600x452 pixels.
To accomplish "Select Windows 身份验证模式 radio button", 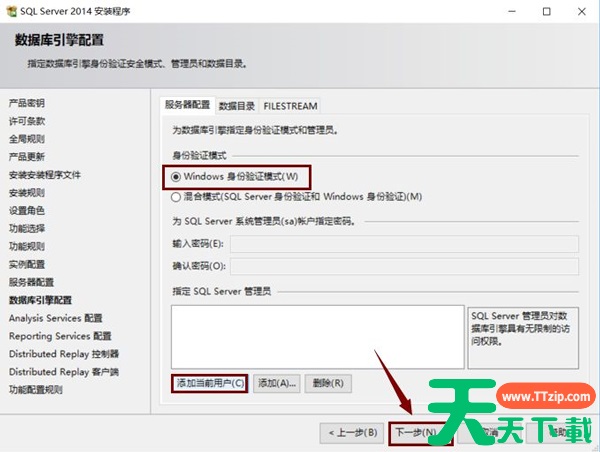I will pos(176,177).
